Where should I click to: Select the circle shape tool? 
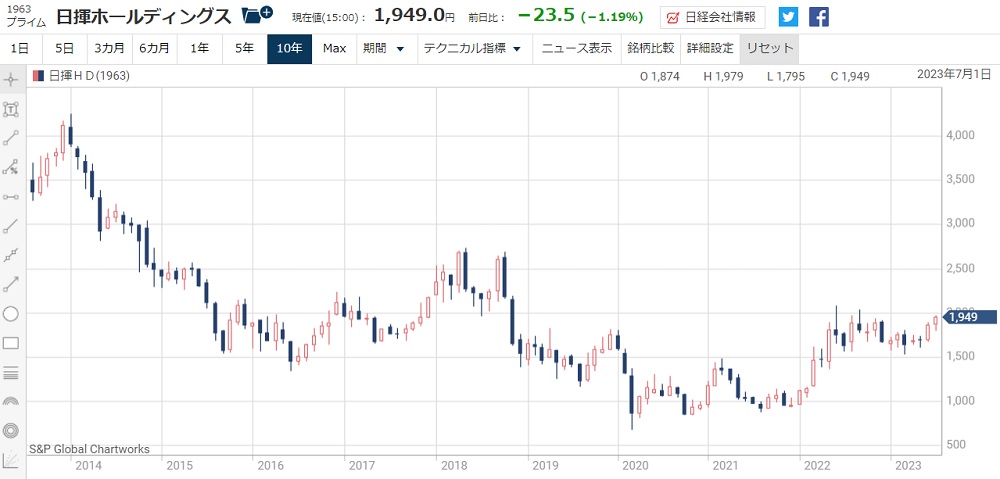coord(11,314)
